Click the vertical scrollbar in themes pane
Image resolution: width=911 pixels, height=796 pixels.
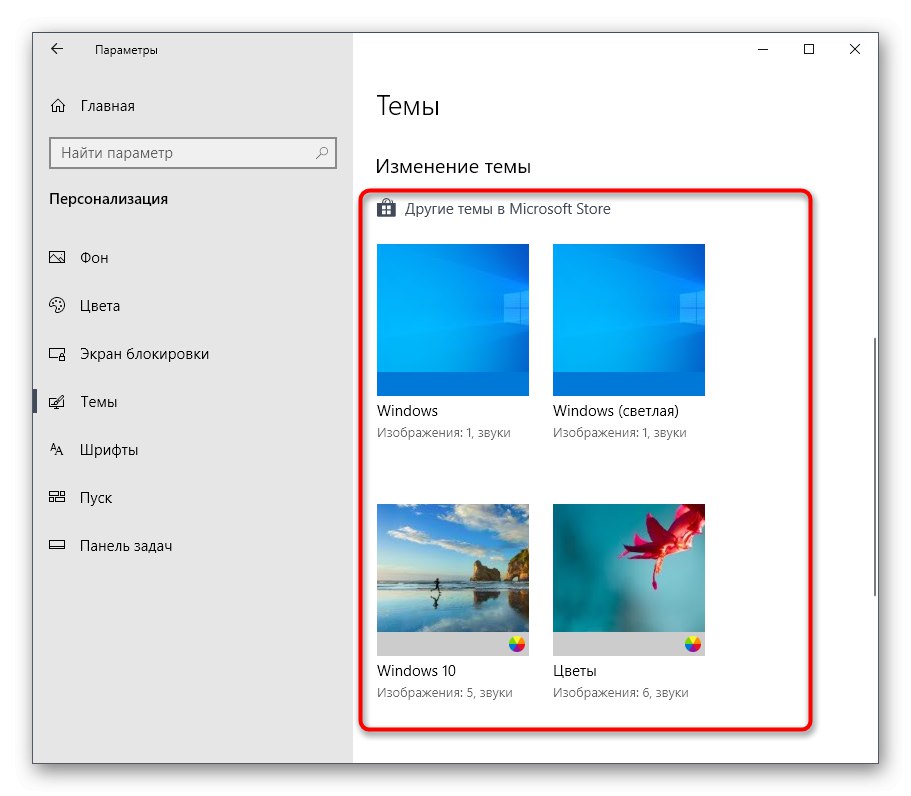coord(874,465)
